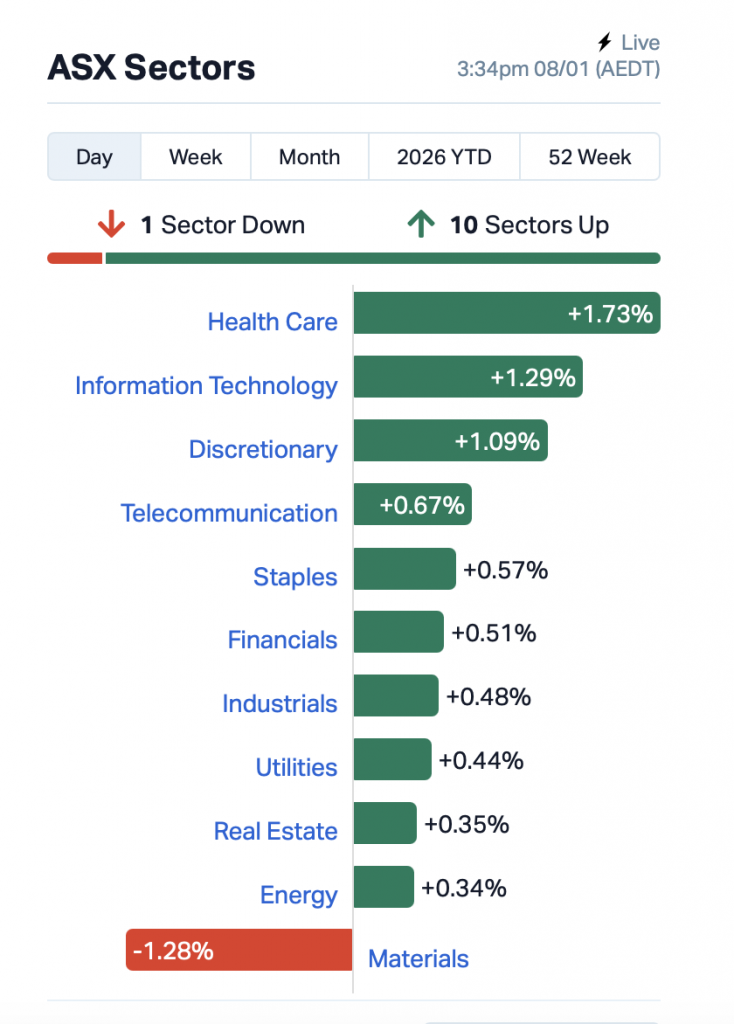Image resolution: width=734 pixels, height=1024 pixels.
Task: Open the Information Technology sector link
Action: tap(206, 386)
